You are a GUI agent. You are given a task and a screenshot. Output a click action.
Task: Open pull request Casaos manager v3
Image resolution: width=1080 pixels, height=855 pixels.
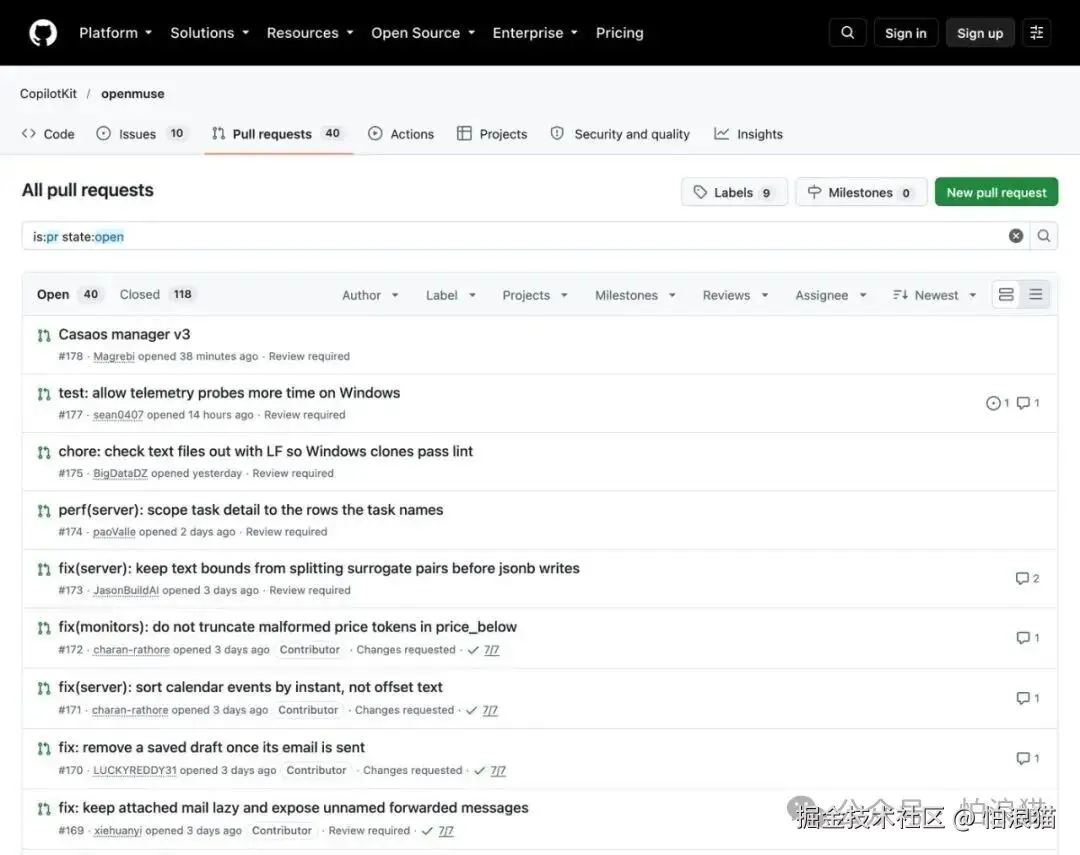coord(124,335)
